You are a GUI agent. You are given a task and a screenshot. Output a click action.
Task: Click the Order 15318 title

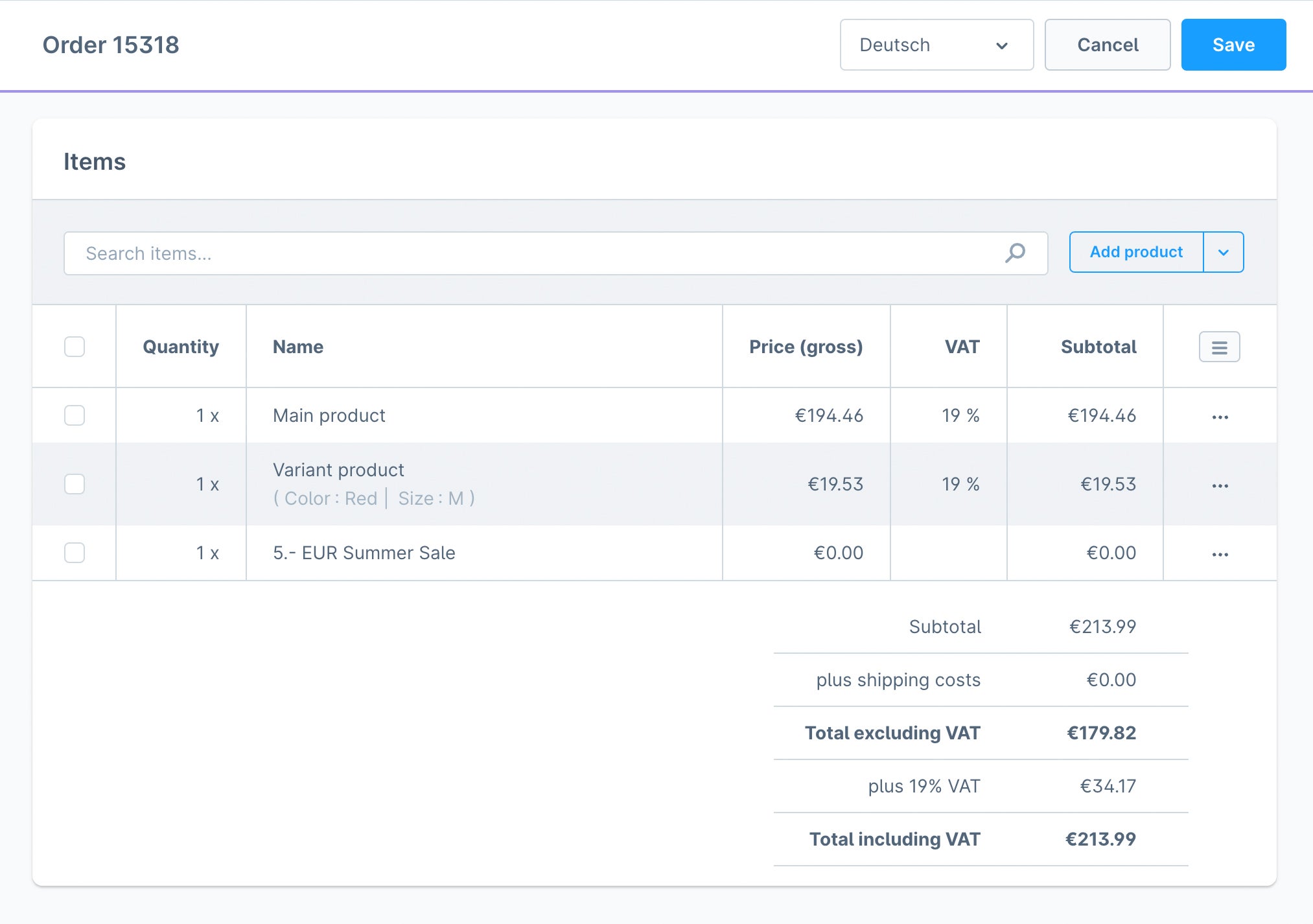[111, 45]
